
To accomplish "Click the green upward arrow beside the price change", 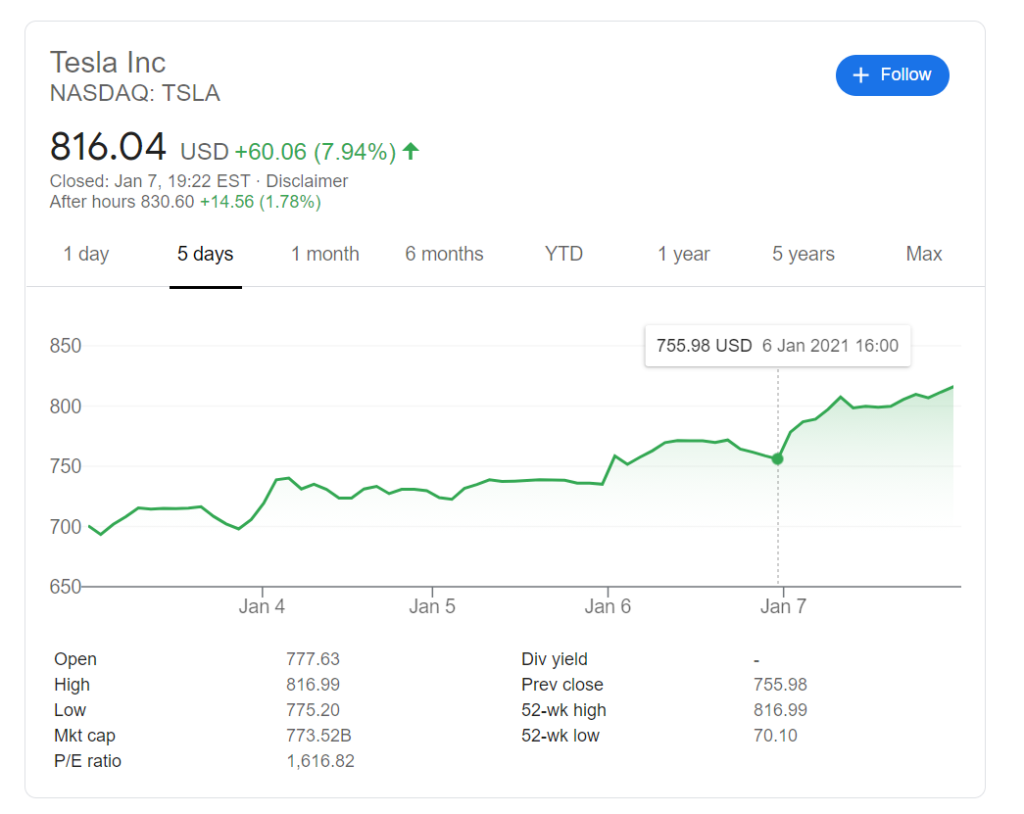I will click(410, 150).
